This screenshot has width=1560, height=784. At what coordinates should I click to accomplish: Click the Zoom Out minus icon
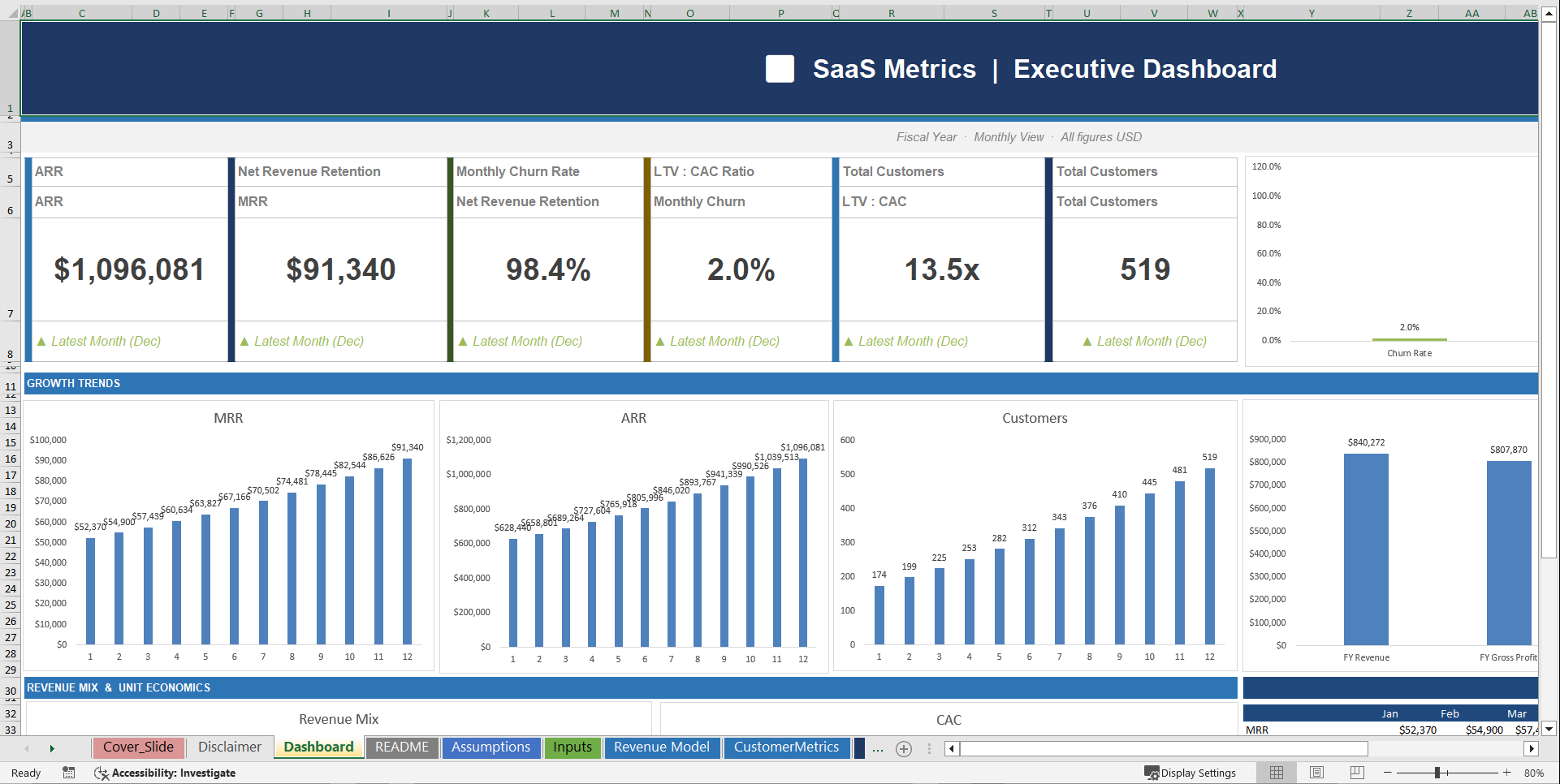[x=1387, y=773]
